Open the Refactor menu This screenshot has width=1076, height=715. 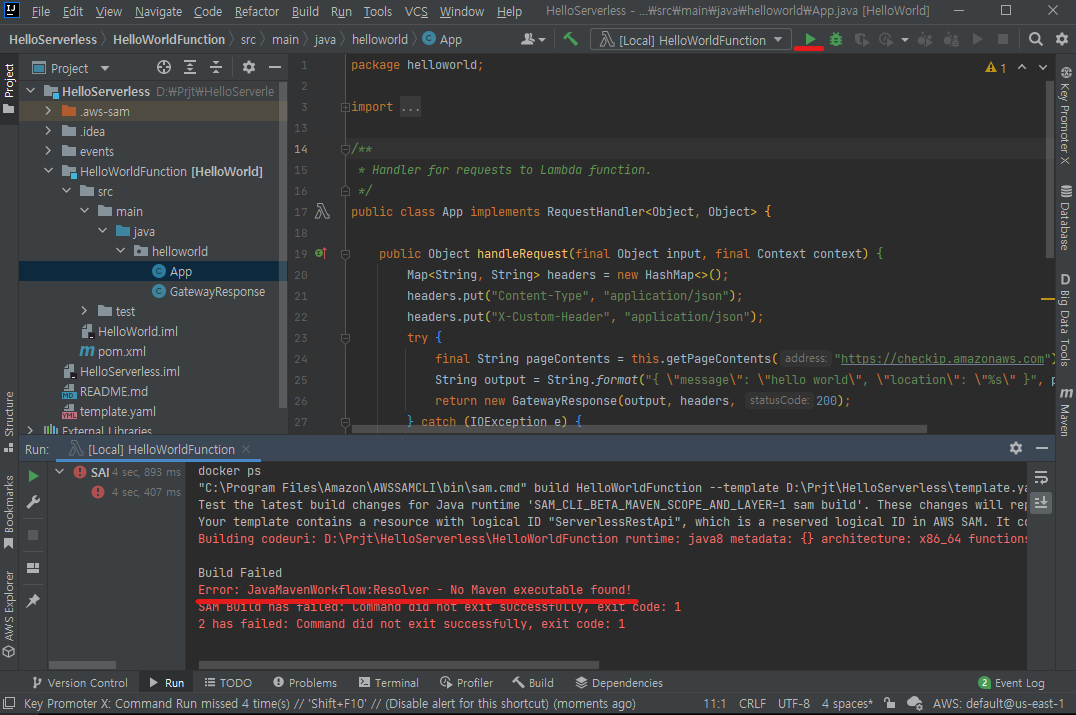point(256,11)
